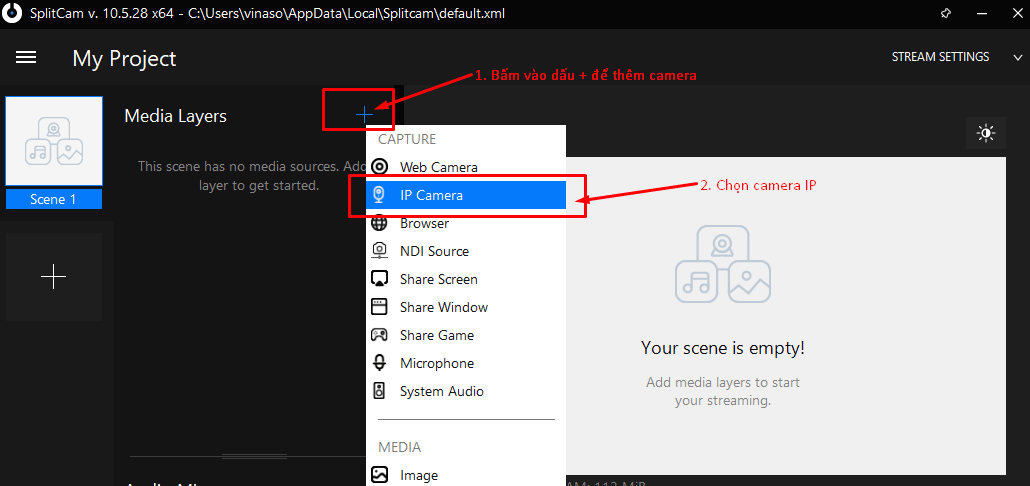Choose Image under Media section
The height and width of the screenshot is (486, 1030).
click(418, 475)
